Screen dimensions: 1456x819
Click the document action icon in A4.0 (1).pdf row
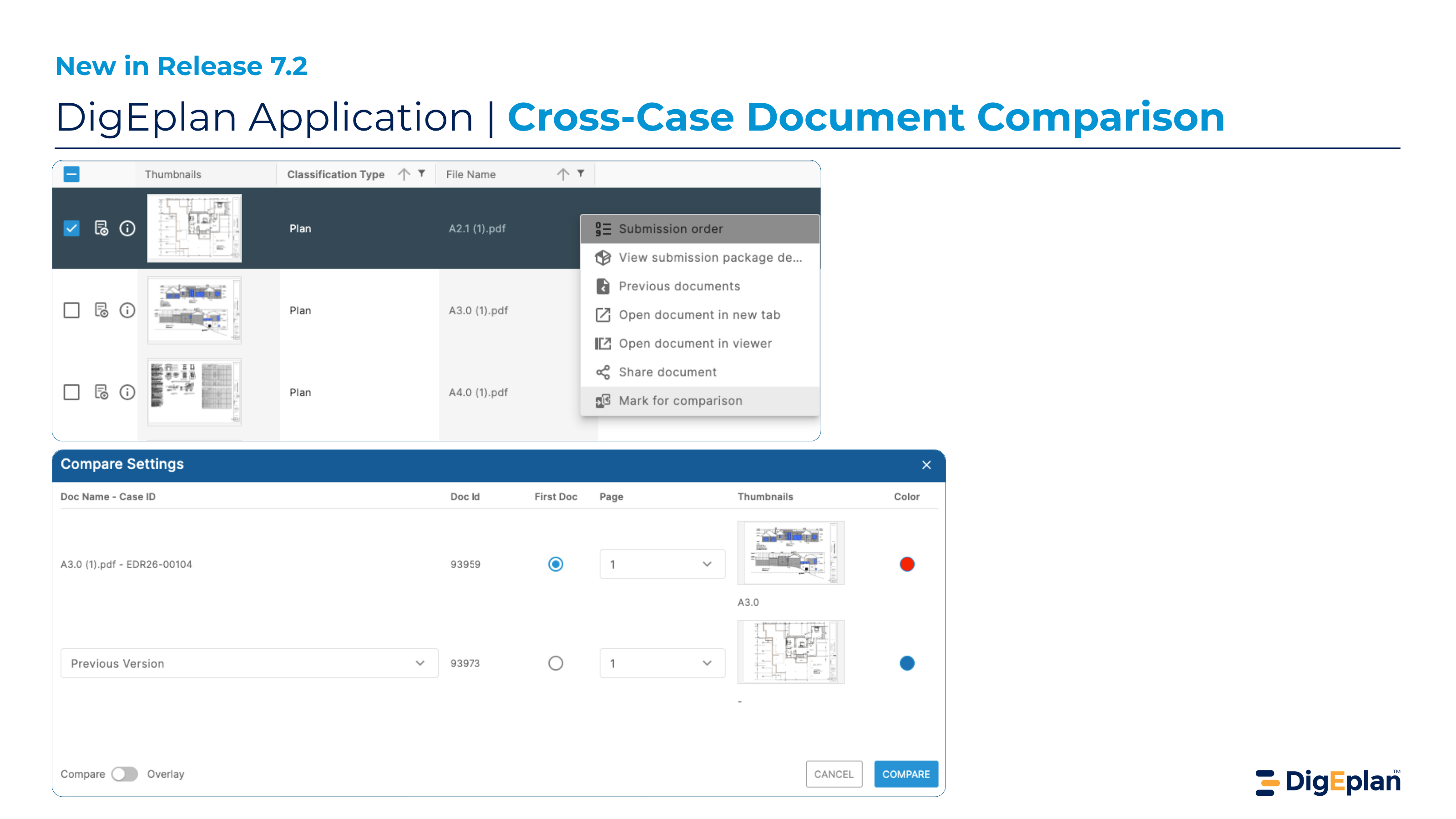tap(101, 392)
